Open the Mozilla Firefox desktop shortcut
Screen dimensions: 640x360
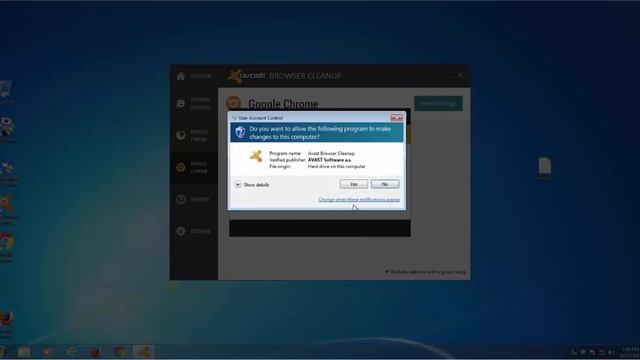[7, 322]
